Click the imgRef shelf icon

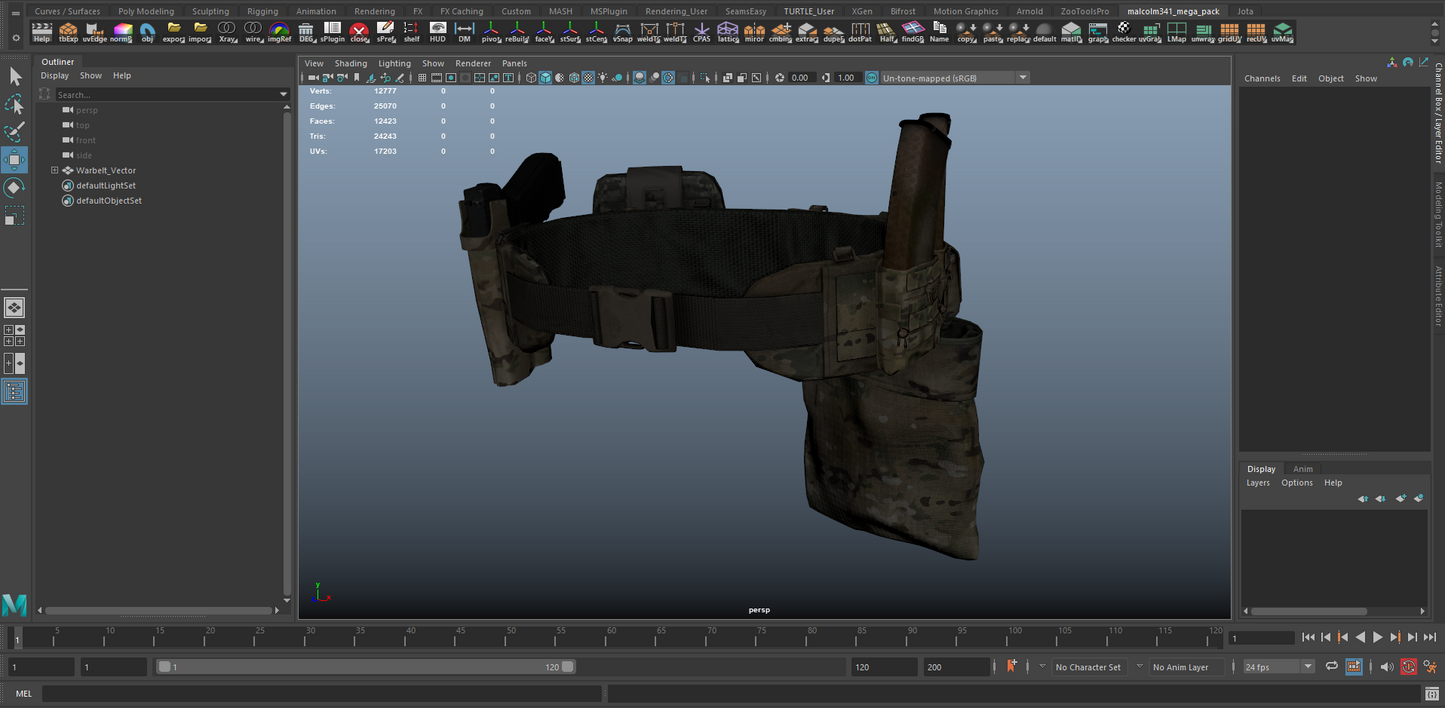pyautogui.click(x=279, y=32)
